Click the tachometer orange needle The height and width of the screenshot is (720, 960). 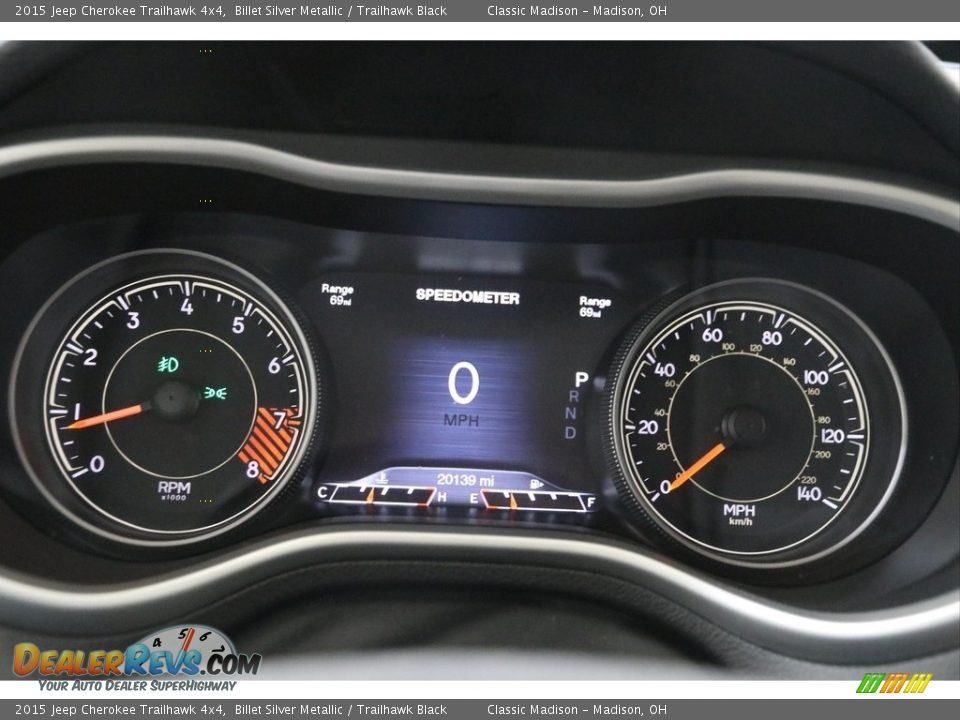(108, 415)
